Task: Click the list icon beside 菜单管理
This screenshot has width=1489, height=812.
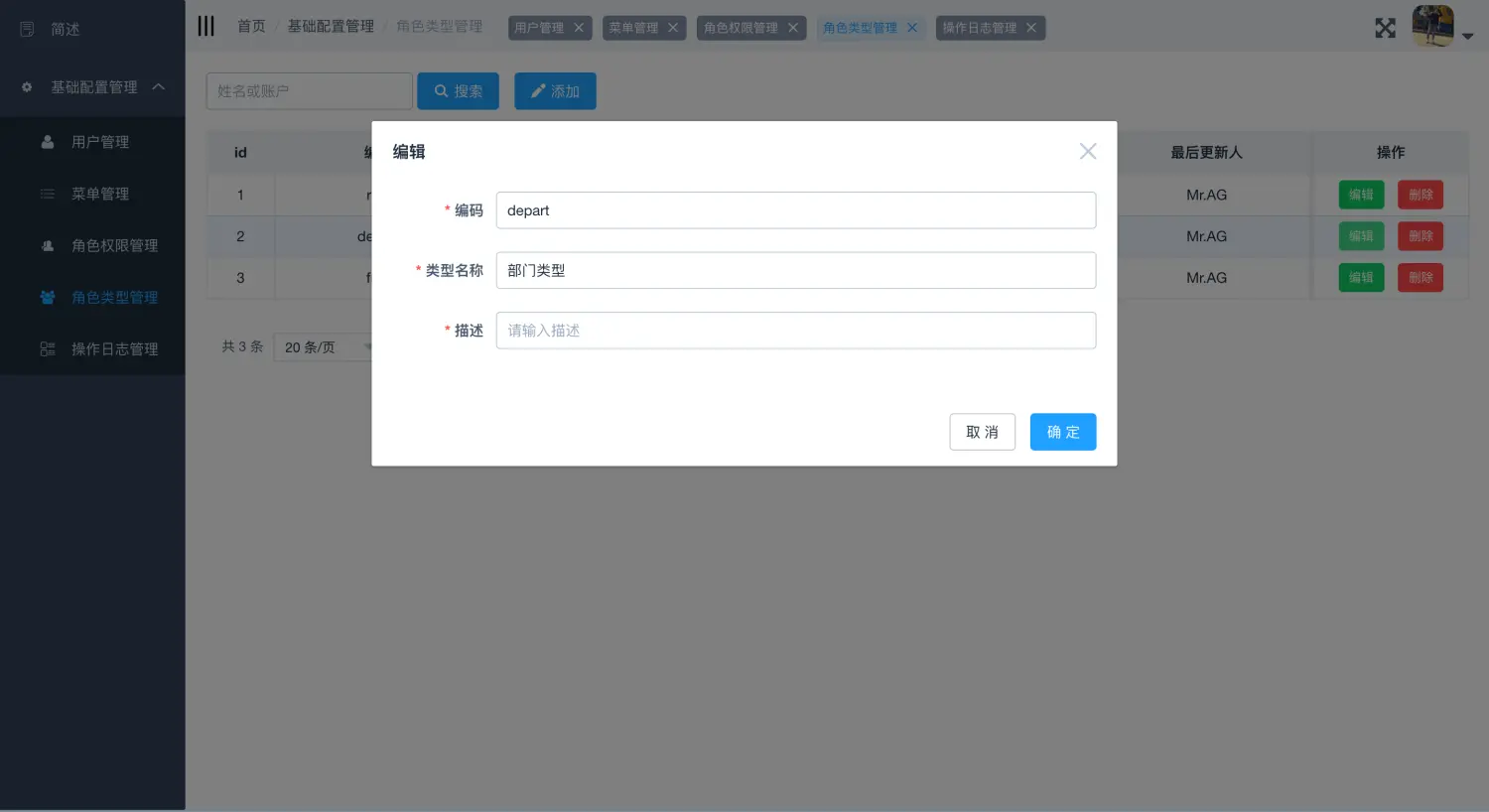Action: click(47, 194)
